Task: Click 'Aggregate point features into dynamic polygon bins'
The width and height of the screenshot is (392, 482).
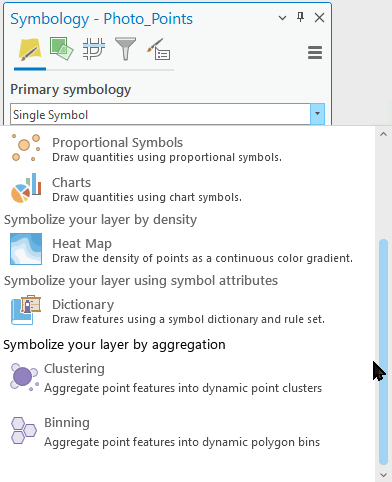Action: [182, 442]
